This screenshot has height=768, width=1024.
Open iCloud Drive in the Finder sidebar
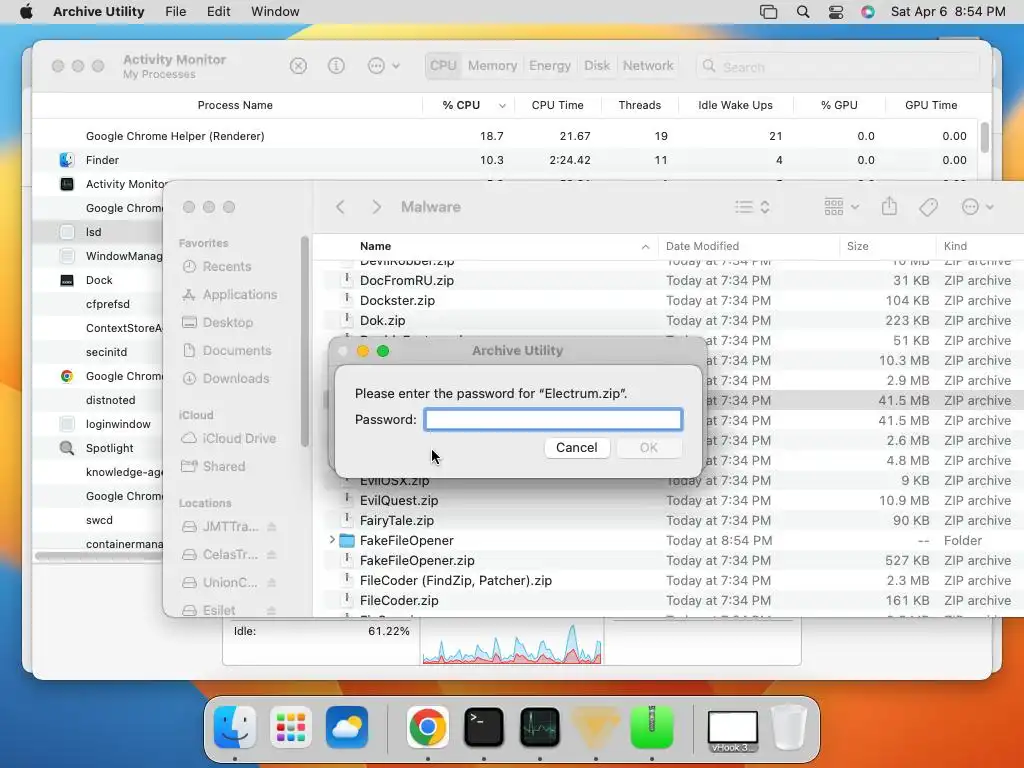[x=238, y=439]
